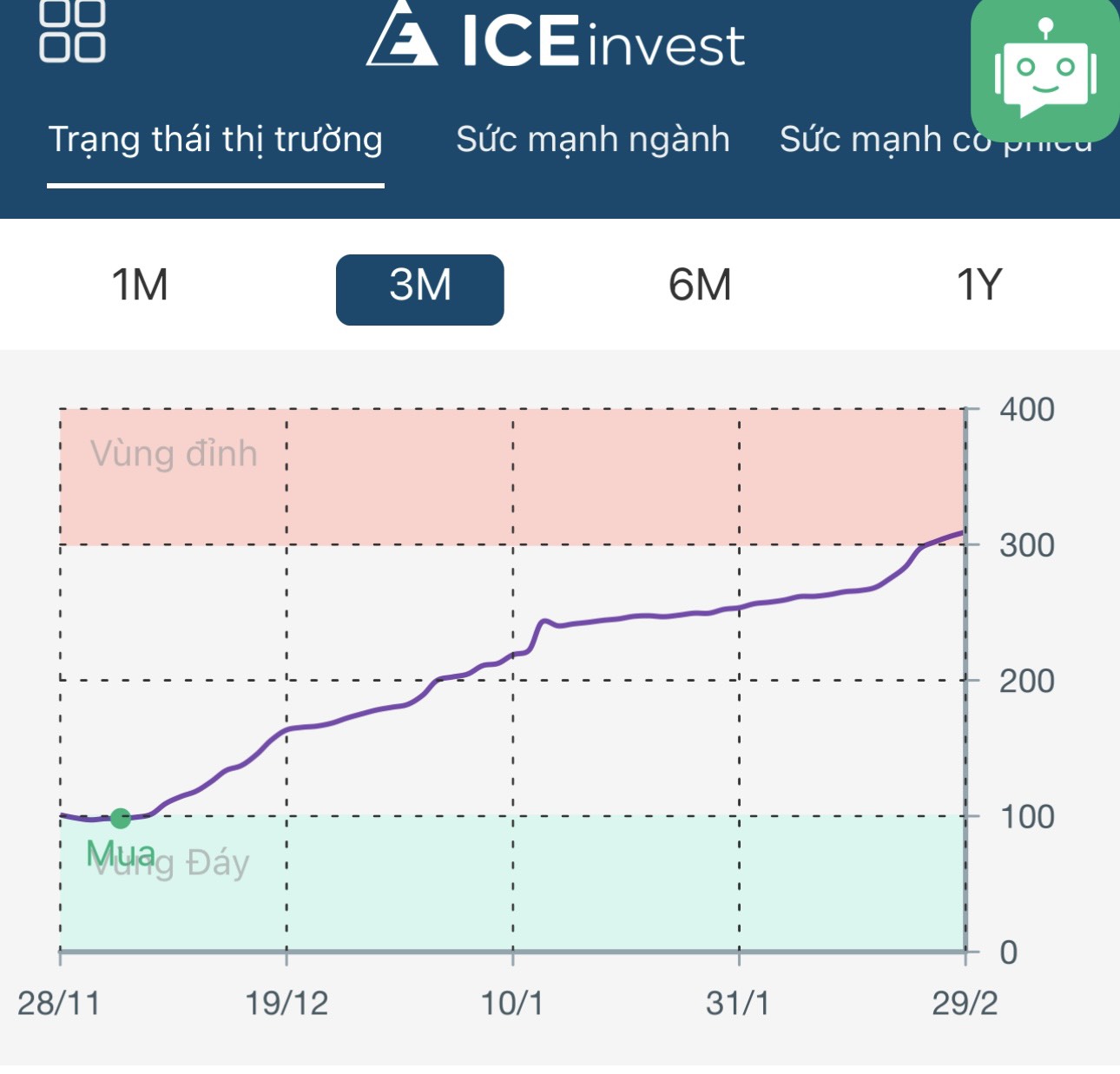This screenshot has height=1074, width=1120.
Task: Switch to Trạng thái thị trường tab
Action: (215, 141)
